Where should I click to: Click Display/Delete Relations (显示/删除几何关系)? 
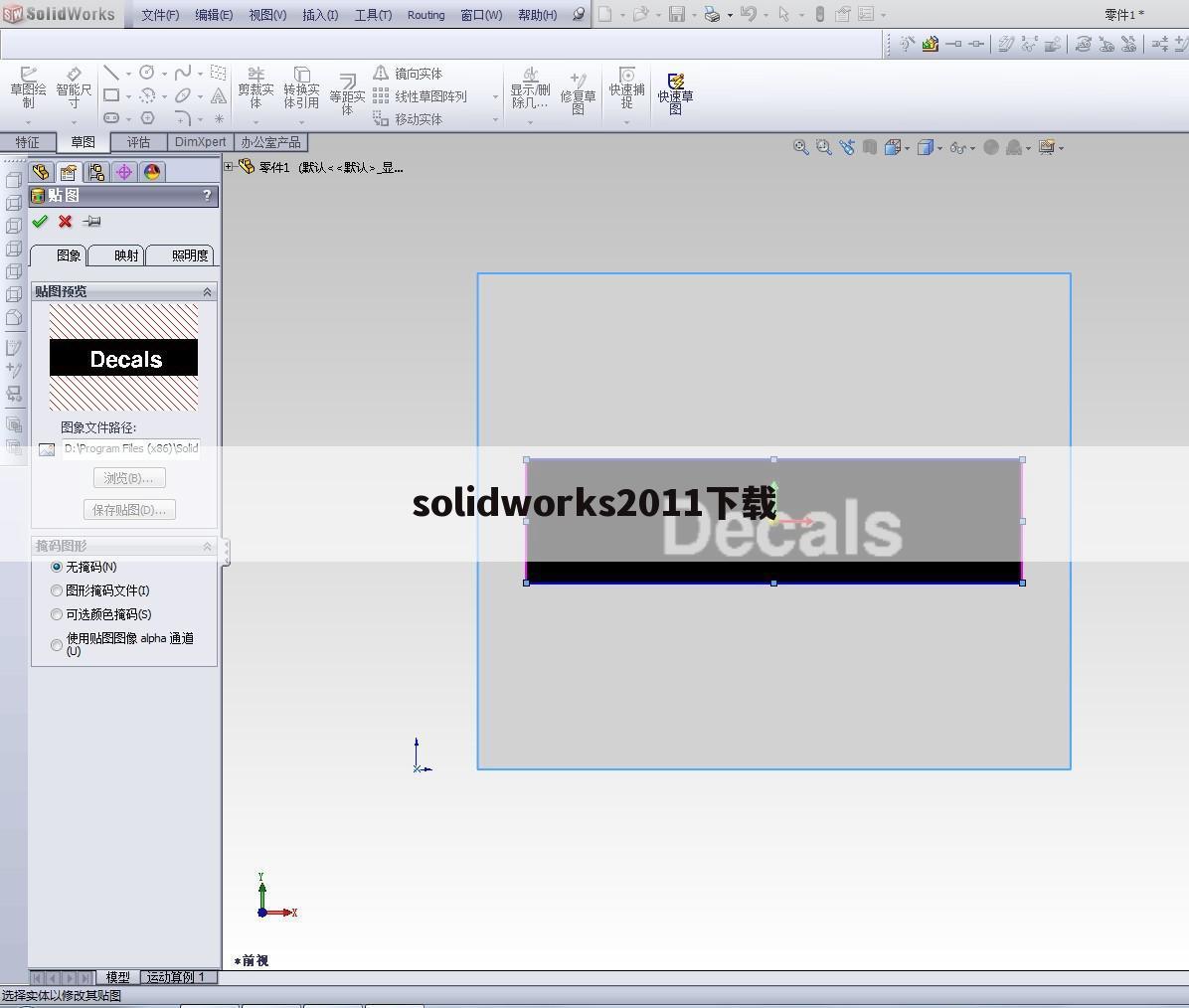pos(530,88)
